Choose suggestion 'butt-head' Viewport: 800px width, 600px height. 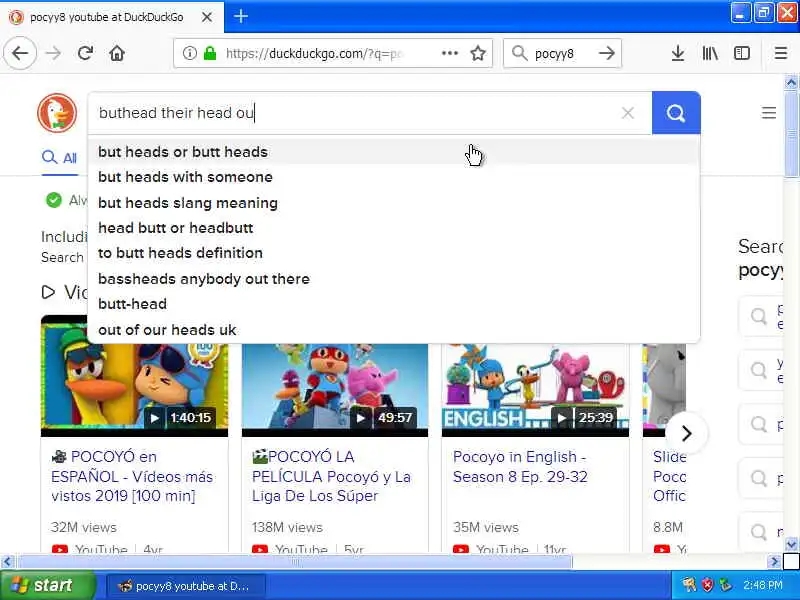pos(393,304)
